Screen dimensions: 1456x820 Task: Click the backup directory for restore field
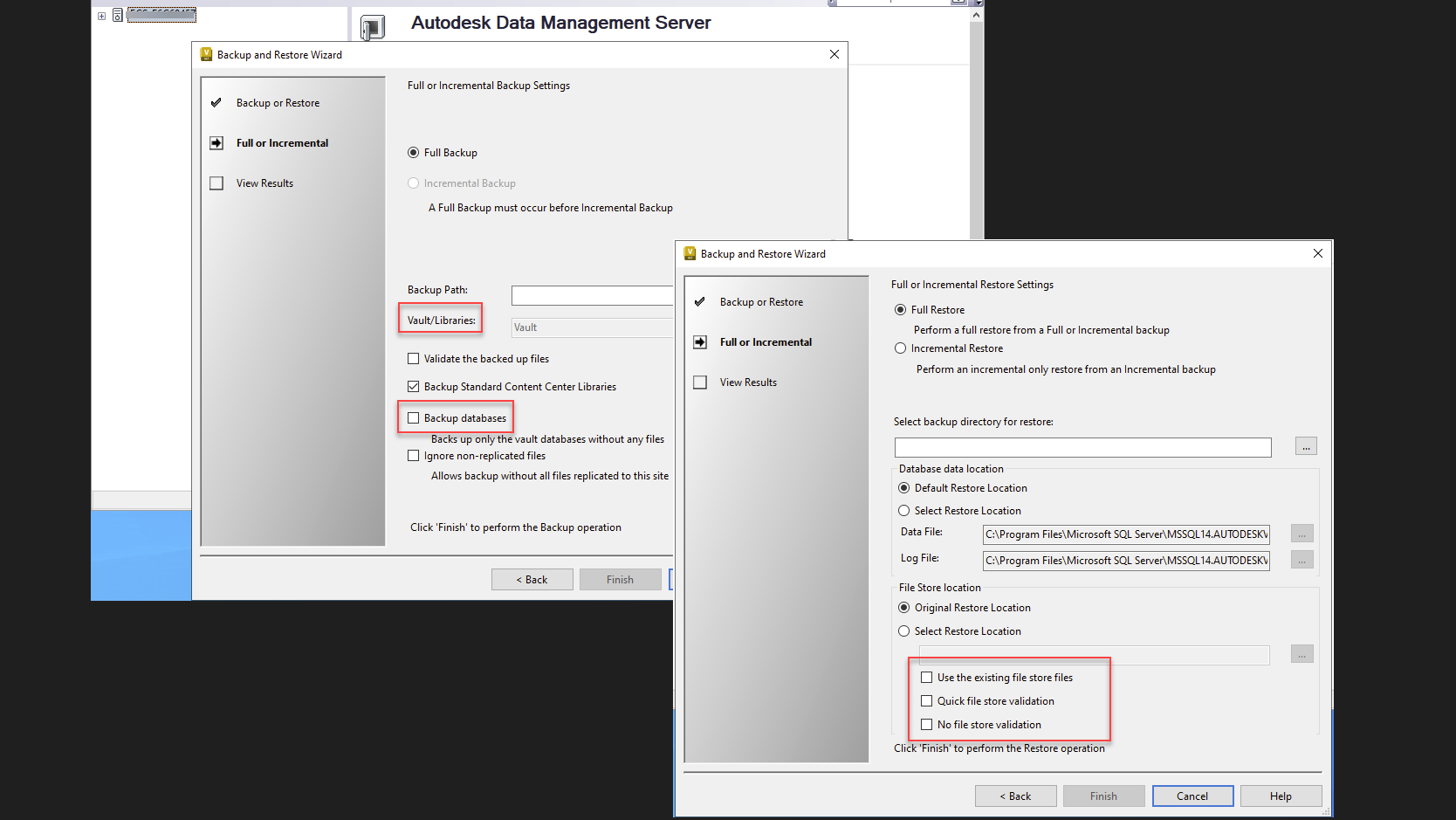pos(1083,448)
